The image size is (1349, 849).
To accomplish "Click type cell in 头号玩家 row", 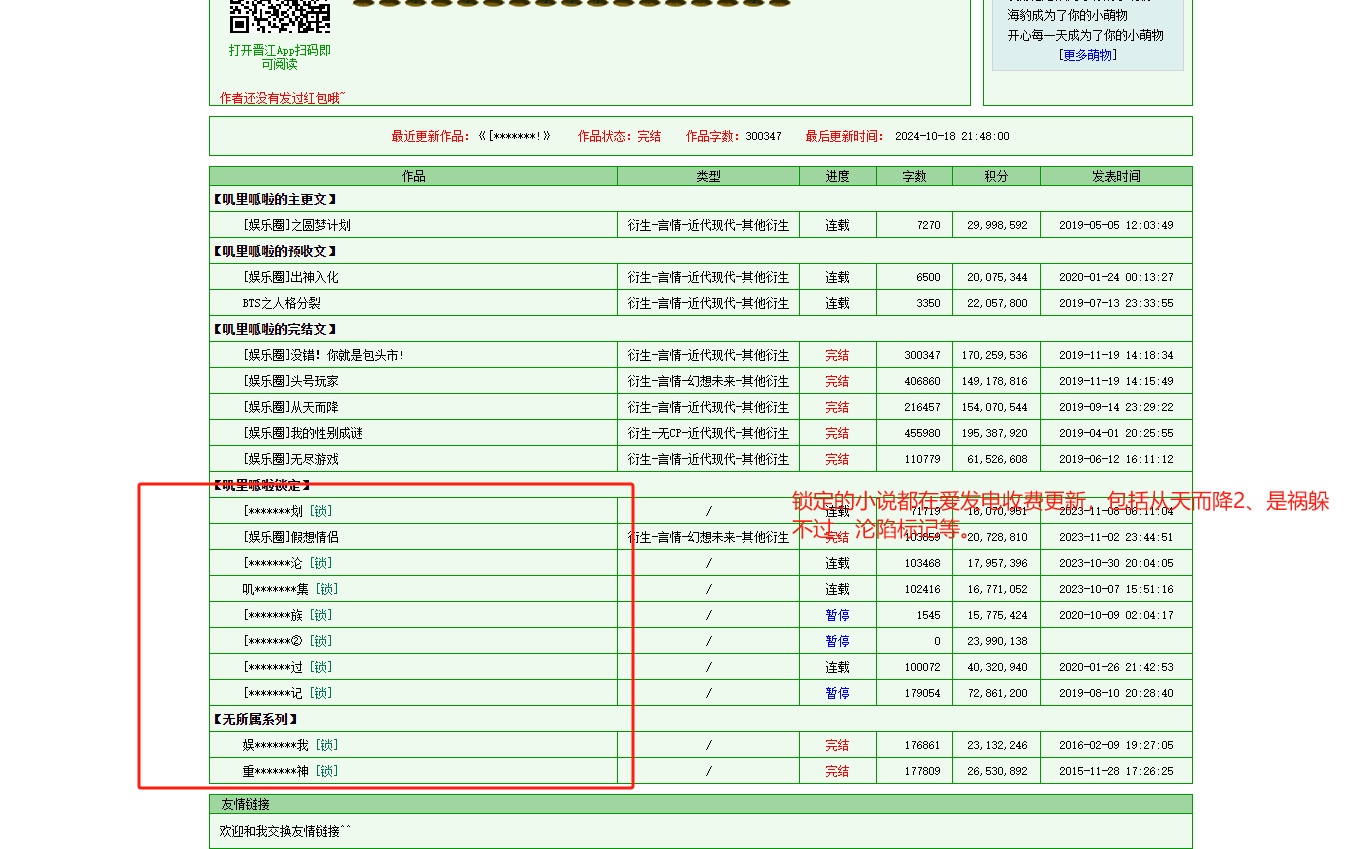I will 708,381.
